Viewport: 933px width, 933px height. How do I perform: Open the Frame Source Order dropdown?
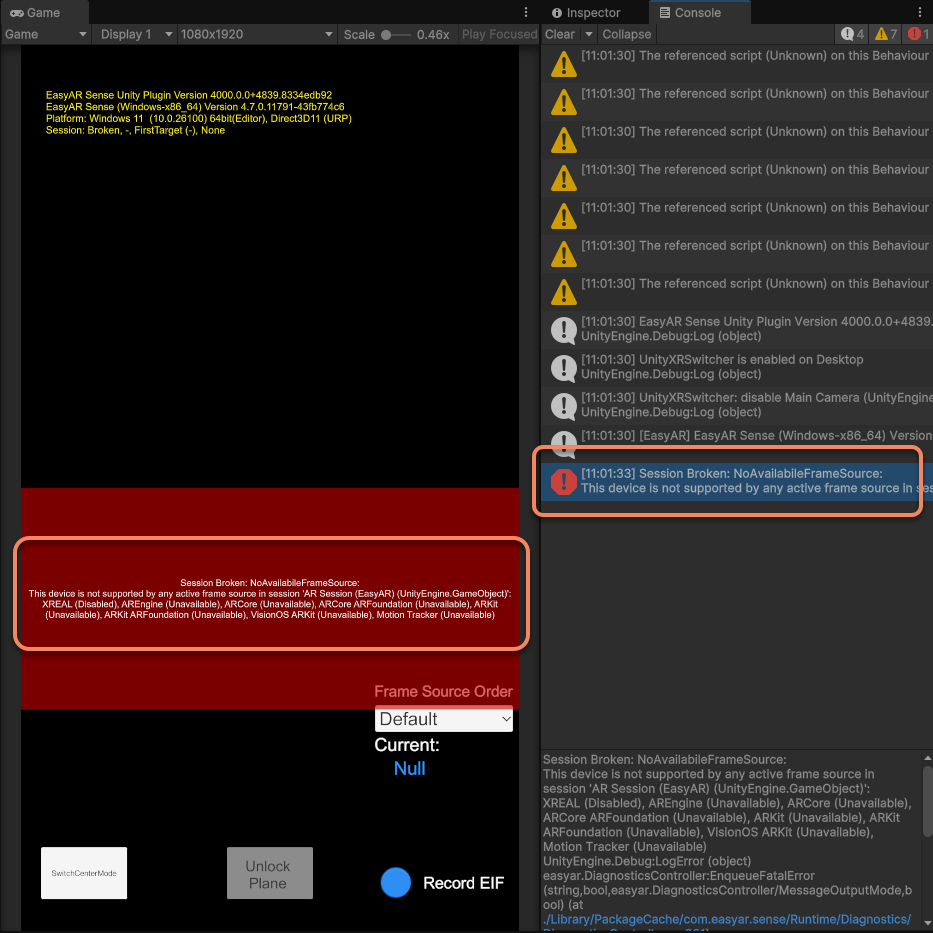pyautogui.click(x=443, y=718)
